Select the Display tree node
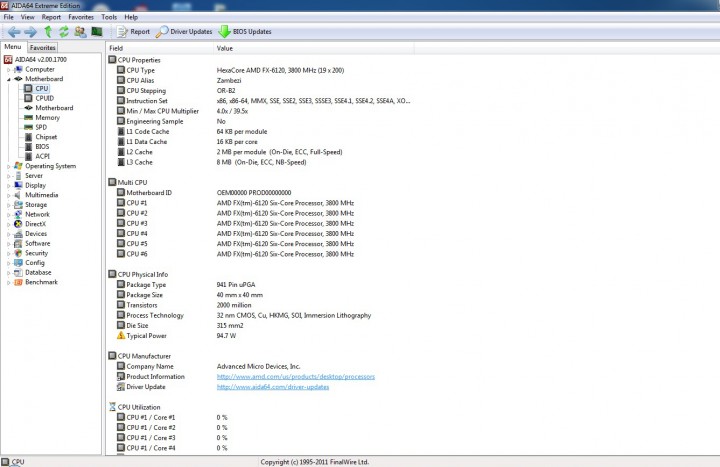 [x=30, y=185]
